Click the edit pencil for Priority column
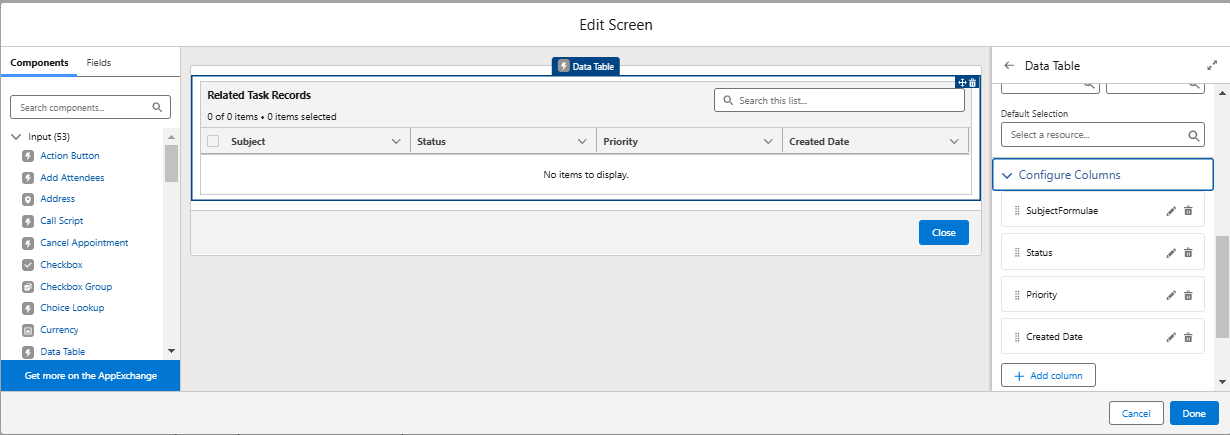The image size is (1230, 435). [x=1171, y=295]
